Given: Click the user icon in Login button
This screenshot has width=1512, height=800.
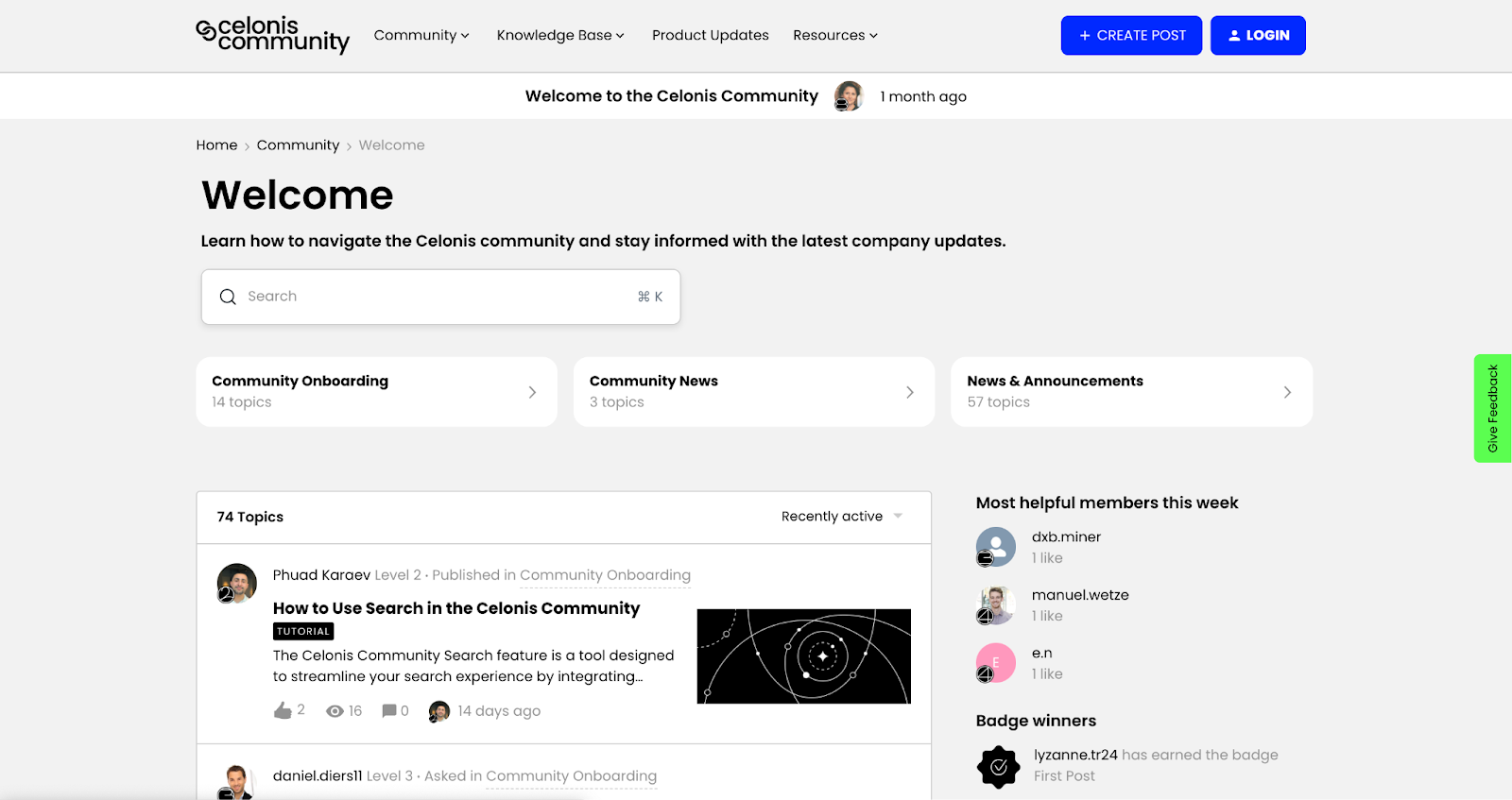Looking at the screenshot, I should [x=1234, y=36].
